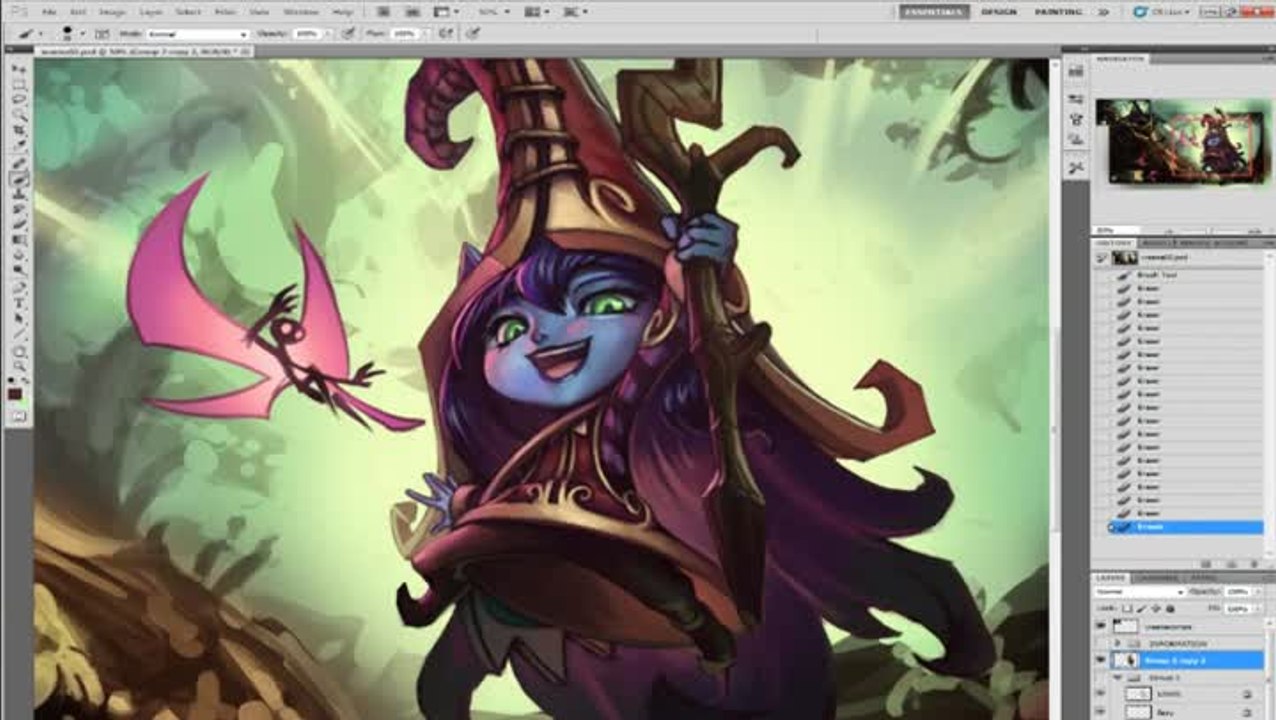The height and width of the screenshot is (720, 1276).
Task: Select the Gradient tool
Action: (19, 240)
